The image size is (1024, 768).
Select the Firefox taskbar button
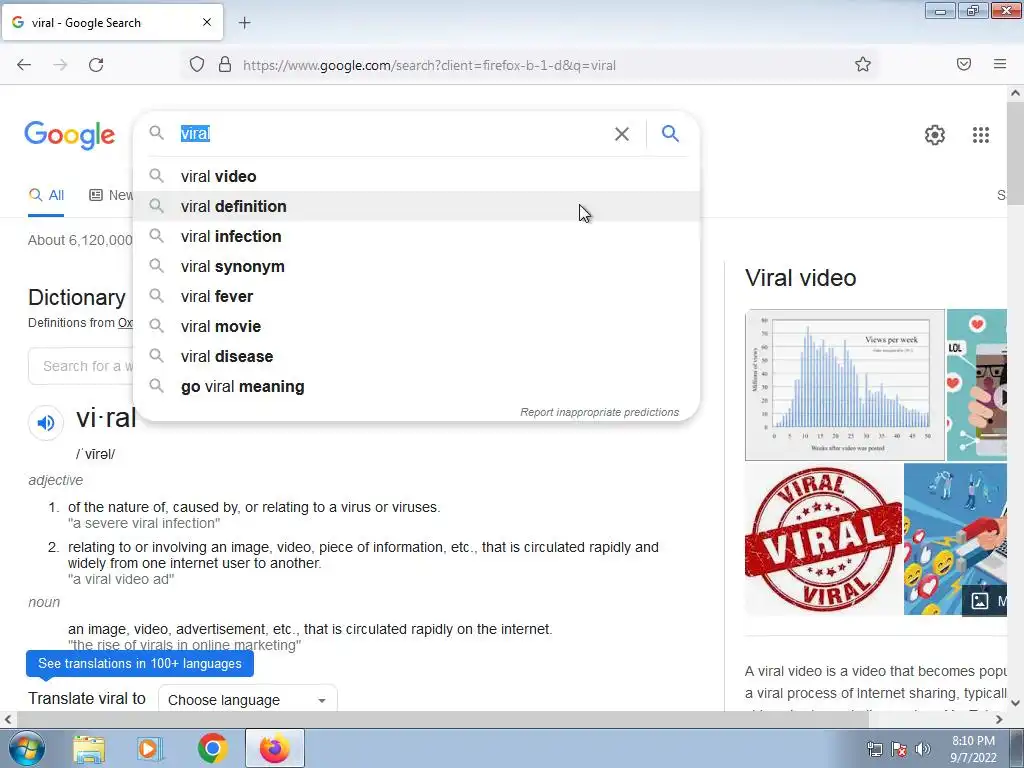click(x=274, y=748)
